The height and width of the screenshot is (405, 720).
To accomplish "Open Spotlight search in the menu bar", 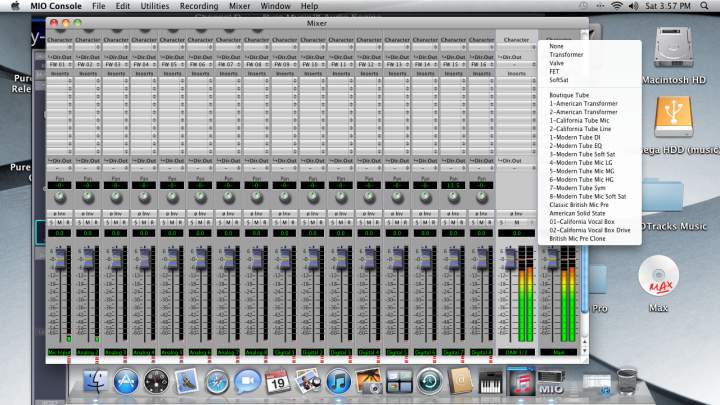I will coord(704,6).
